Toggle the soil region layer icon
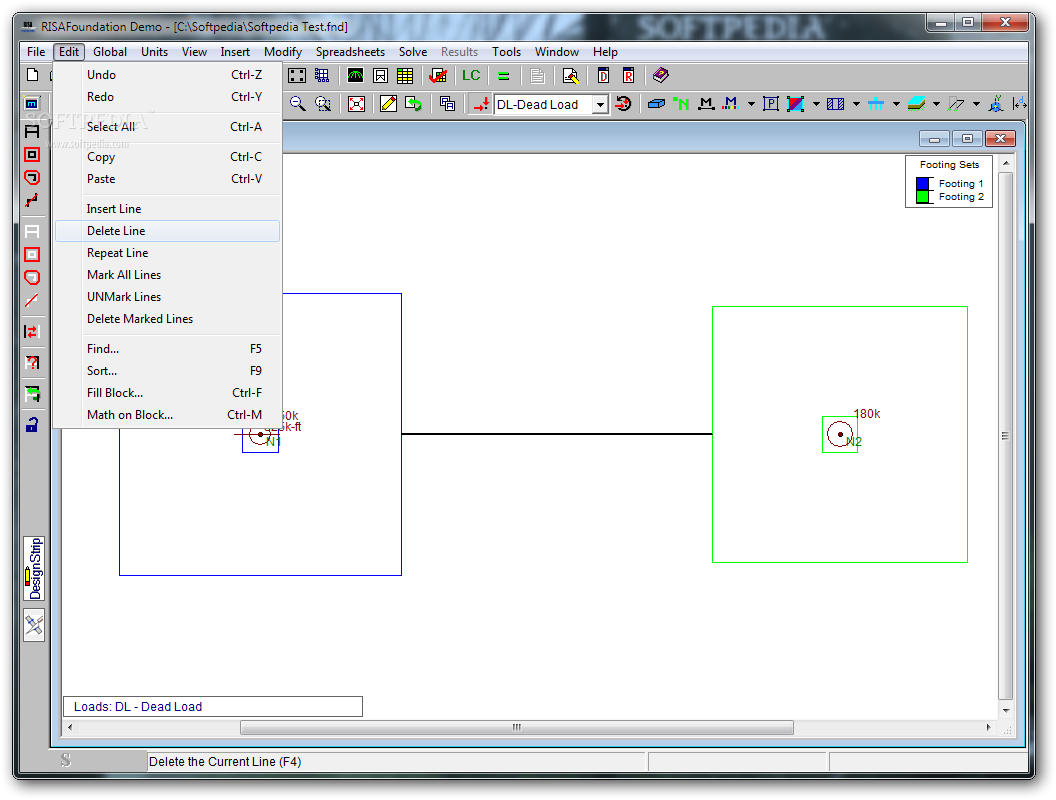1056x800 pixels. 916,104
